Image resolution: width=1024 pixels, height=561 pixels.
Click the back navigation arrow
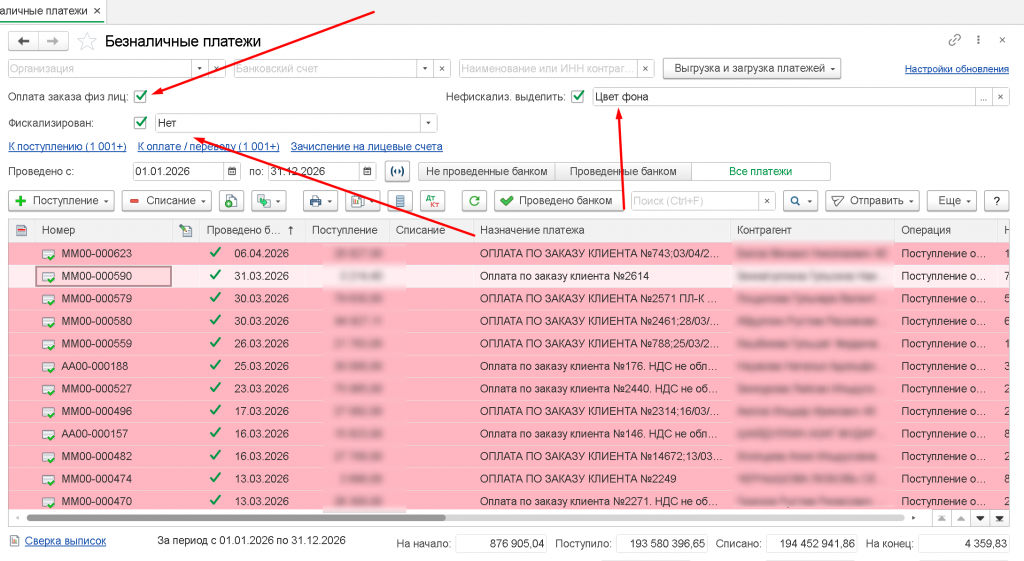pyautogui.click(x=23, y=41)
